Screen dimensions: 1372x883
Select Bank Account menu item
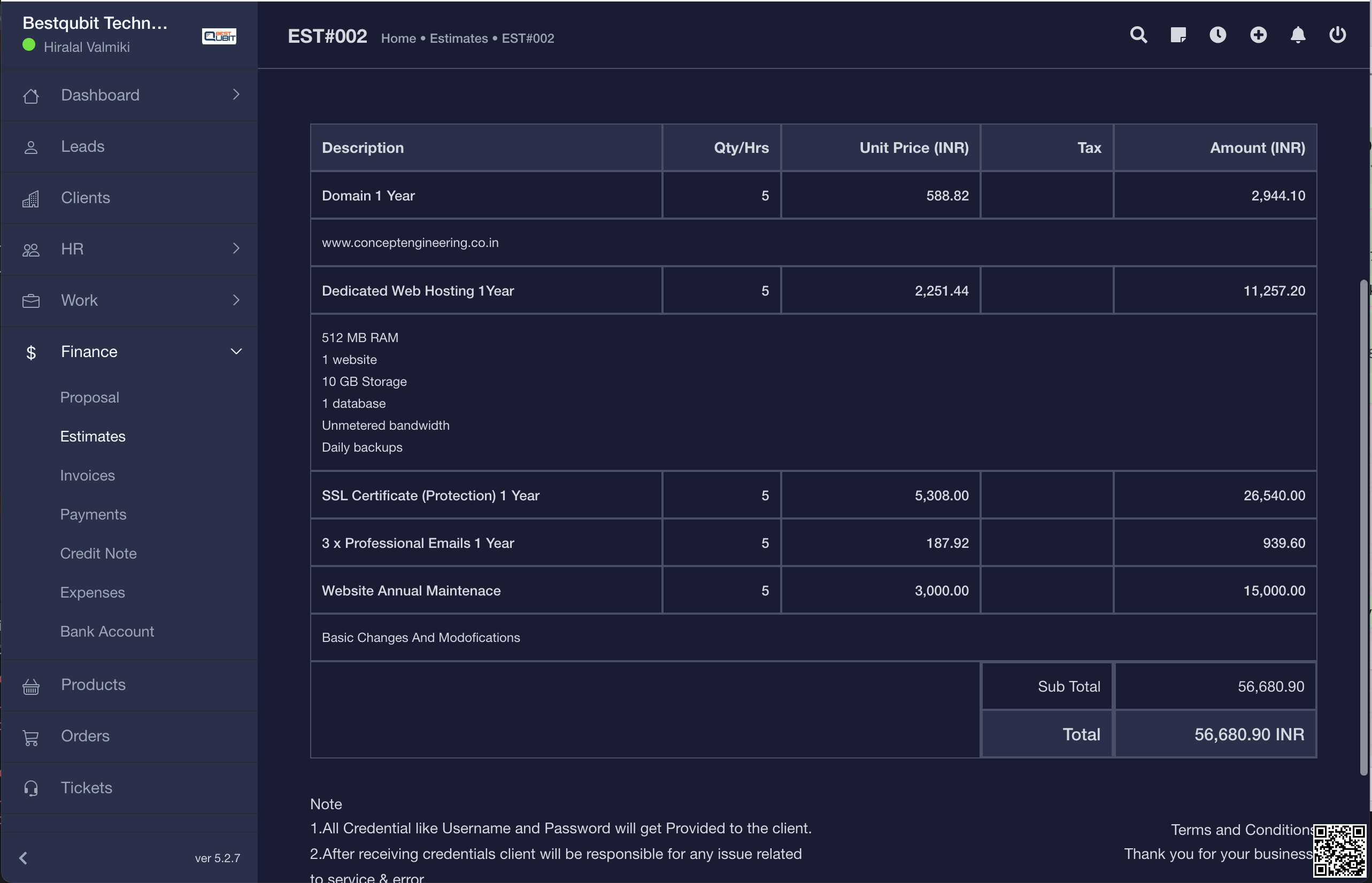pyautogui.click(x=107, y=631)
